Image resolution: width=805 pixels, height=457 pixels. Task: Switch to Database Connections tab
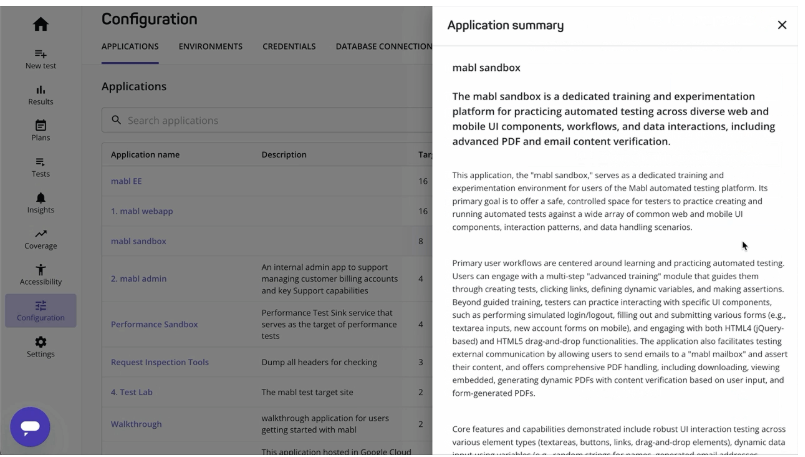pos(384,46)
